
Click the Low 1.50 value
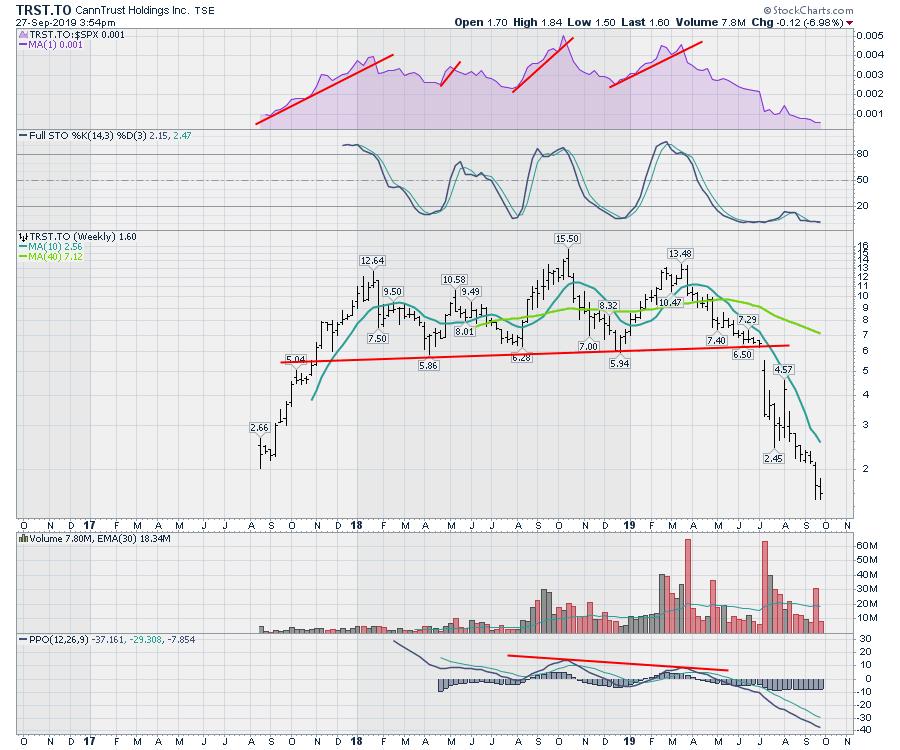click(x=591, y=22)
